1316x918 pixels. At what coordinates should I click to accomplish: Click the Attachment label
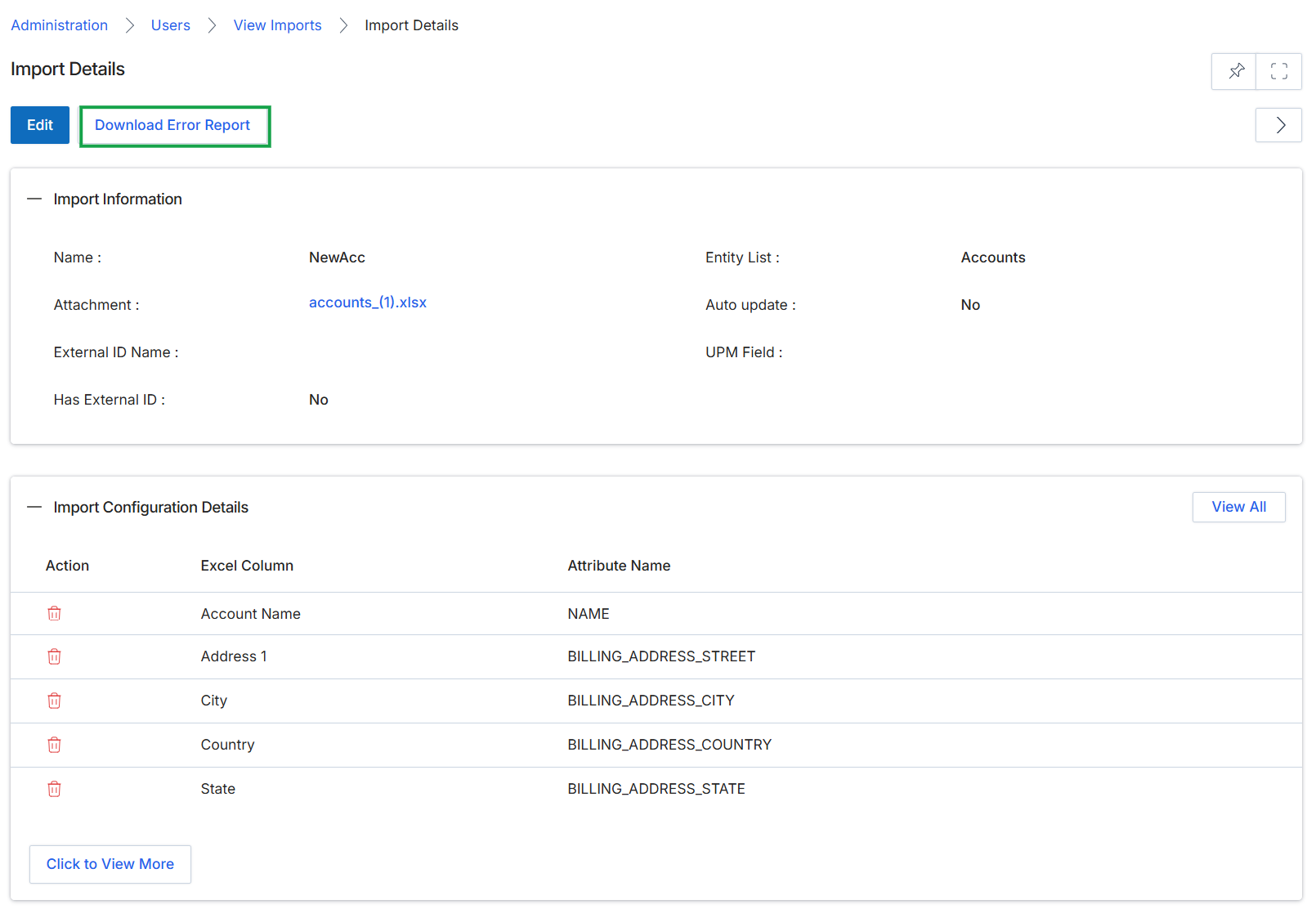click(x=96, y=305)
